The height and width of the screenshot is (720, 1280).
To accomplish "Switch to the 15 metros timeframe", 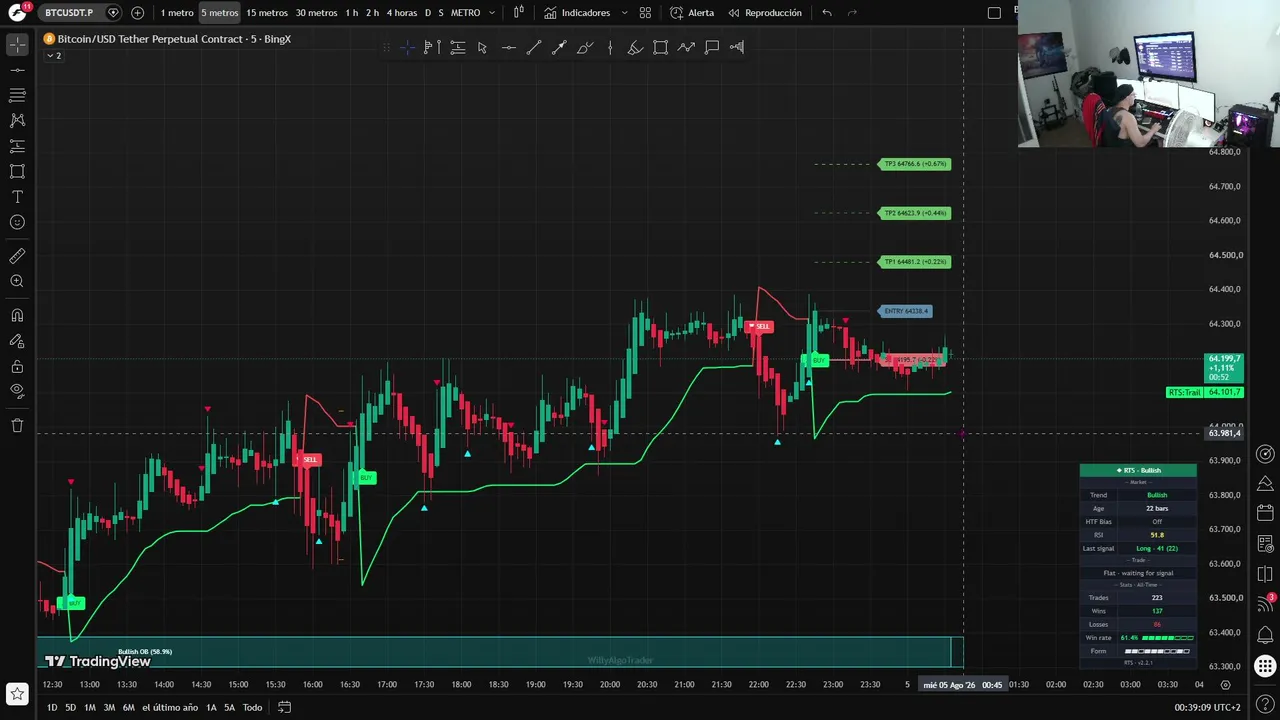I will click(266, 13).
